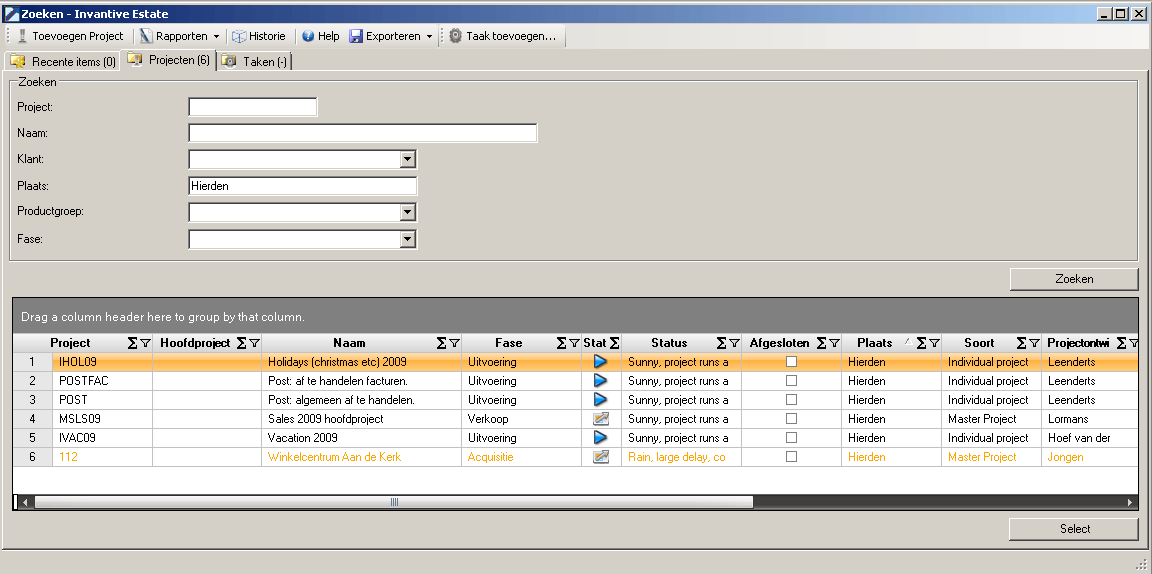This screenshot has height=574, width=1152.
Task: Open the Klant dropdown list
Action: coord(408,159)
